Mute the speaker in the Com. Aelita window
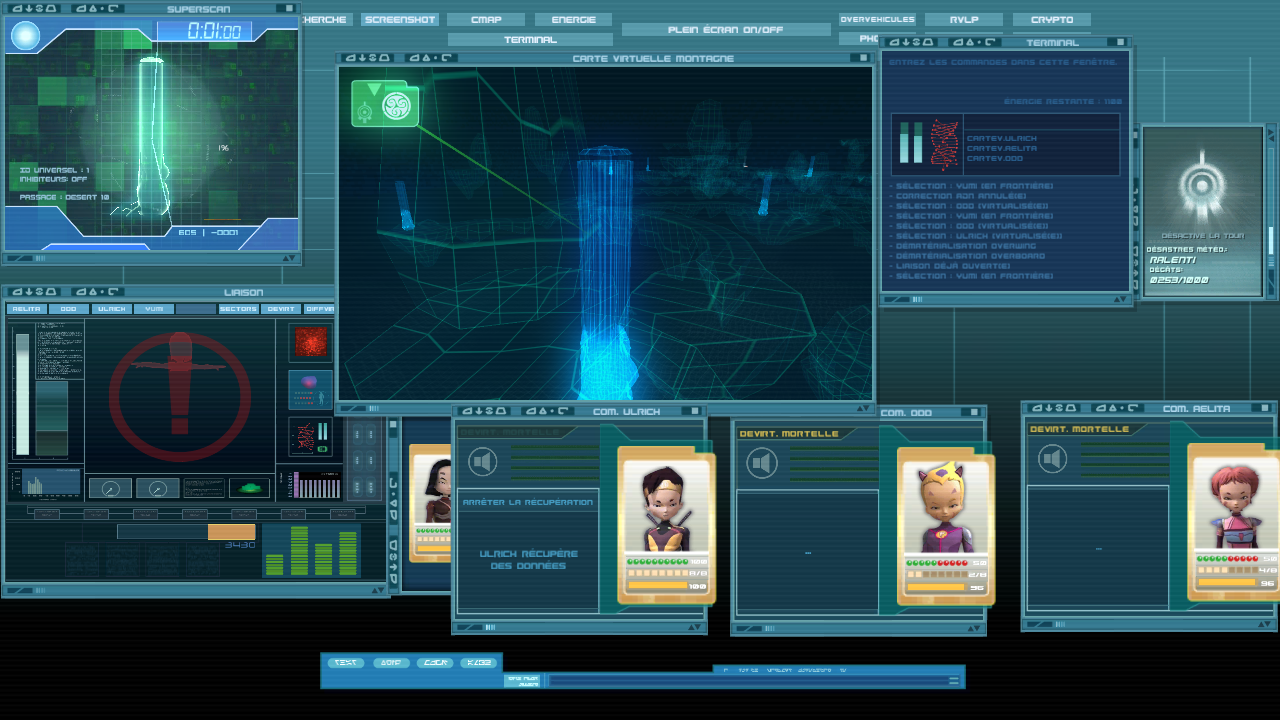Viewport: 1280px width, 720px height. pyautogui.click(x=1051, y=458)
